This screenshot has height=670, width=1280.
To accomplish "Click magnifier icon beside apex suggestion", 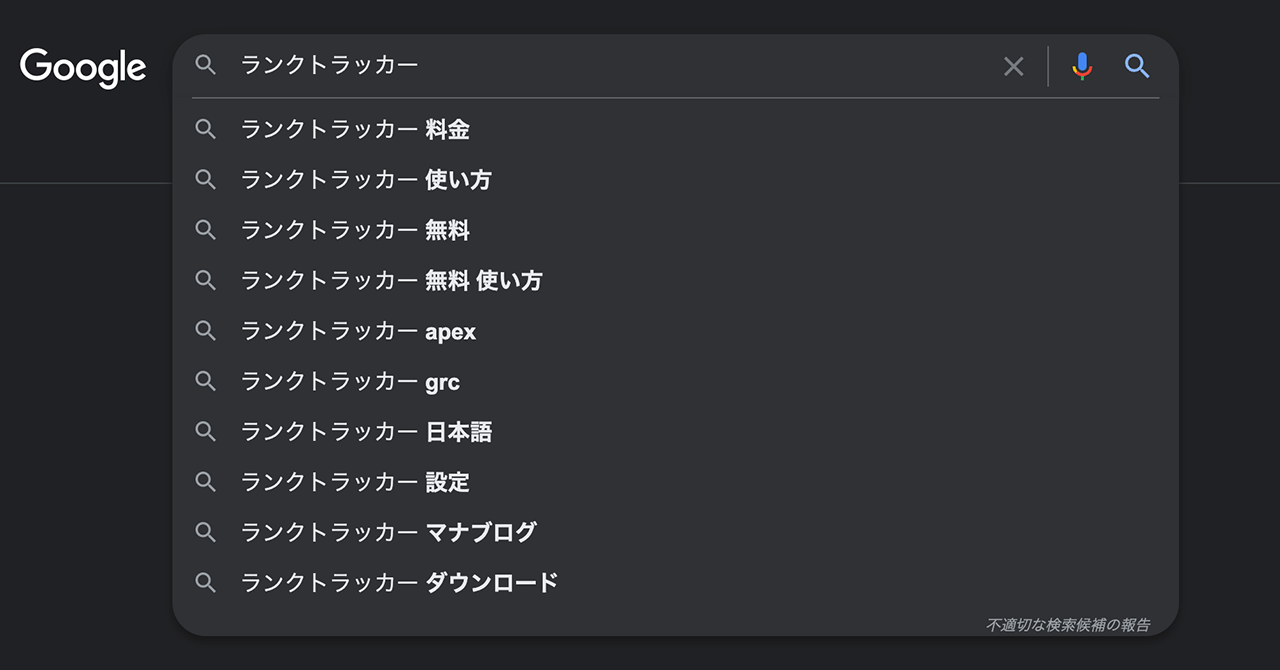I will 206,331.
